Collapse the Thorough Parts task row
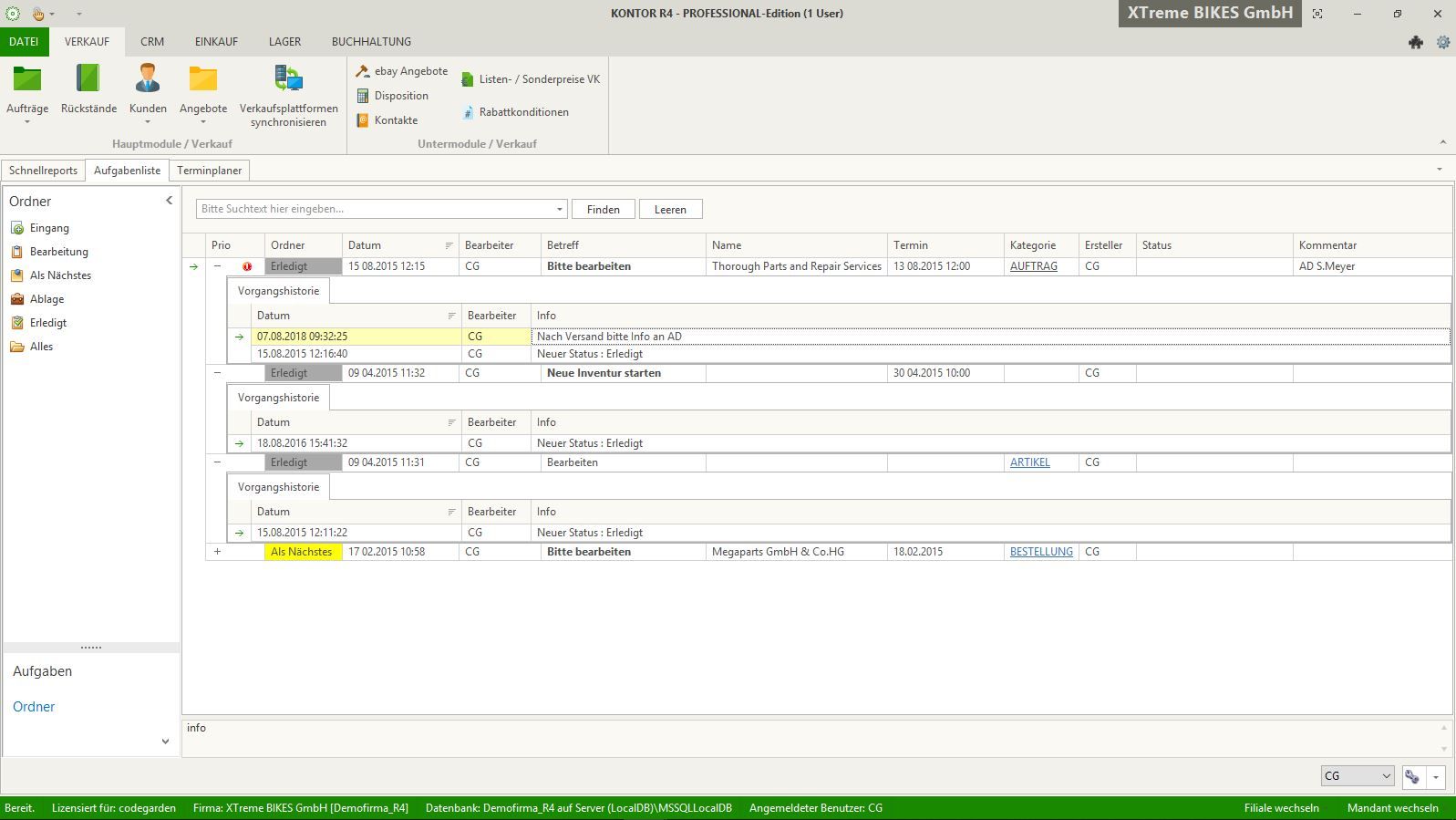The height and width of the screenshot is (820, 1456). pyautogui.click(x=217, y=266)
